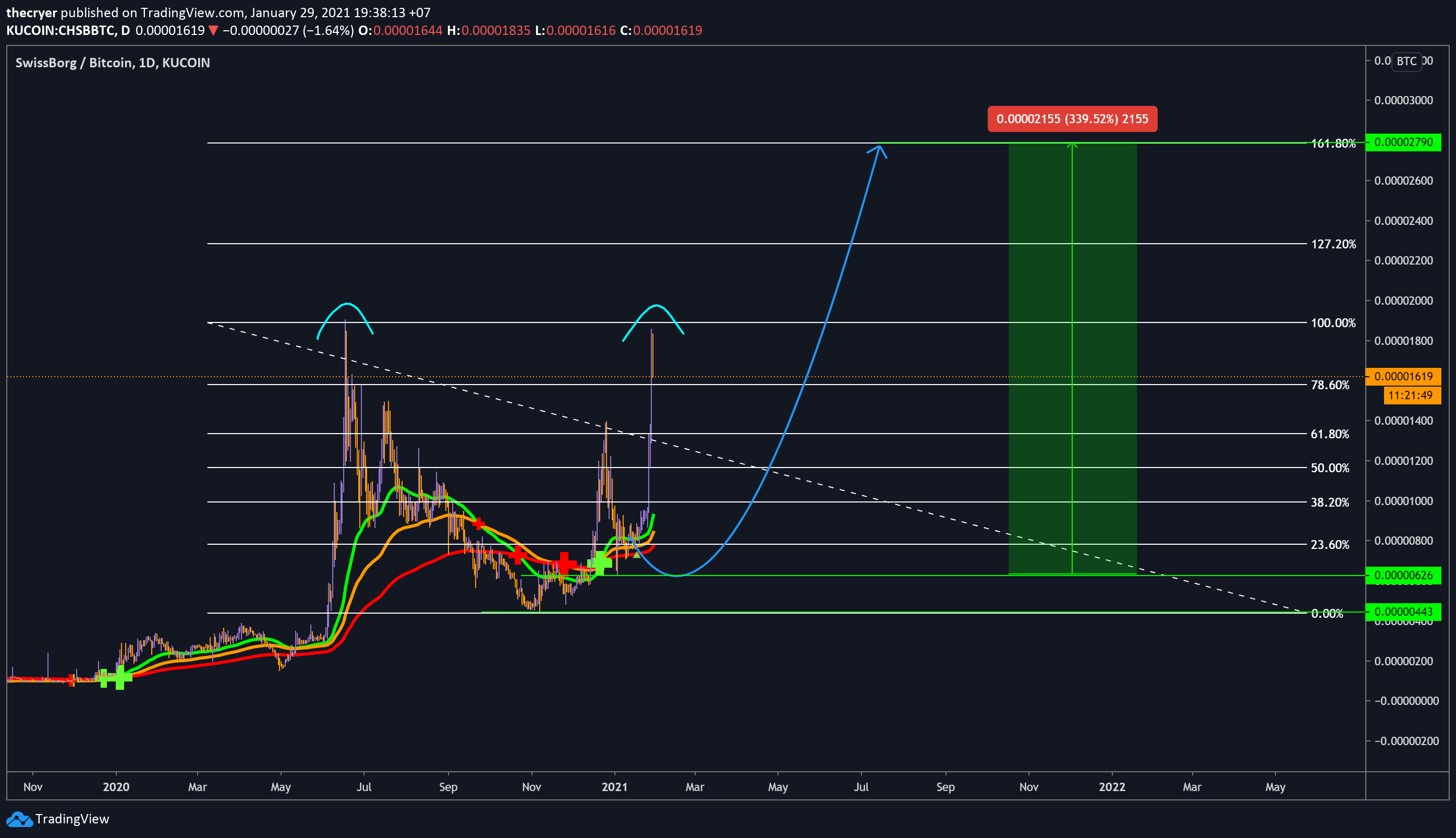Click the 0.00001000 price axis label
The height and width of the screenshot is (838, 1456).
point(1404,501)
